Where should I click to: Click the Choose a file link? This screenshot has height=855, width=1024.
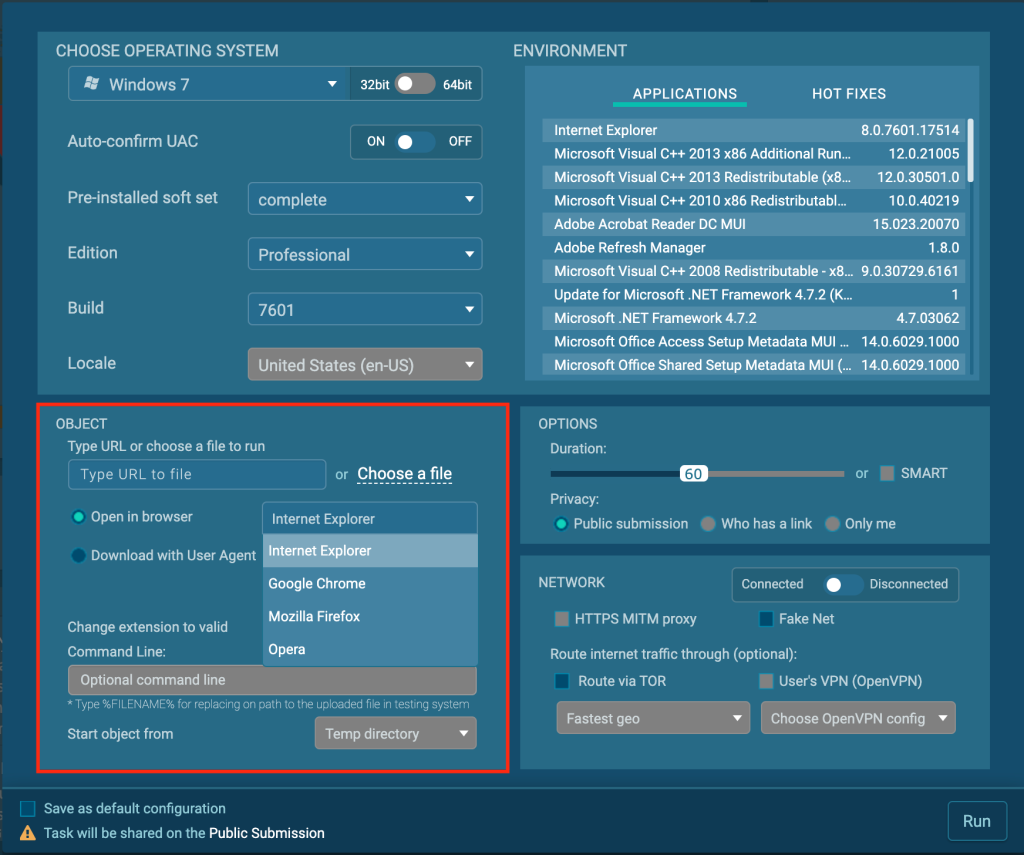[404, 474]
